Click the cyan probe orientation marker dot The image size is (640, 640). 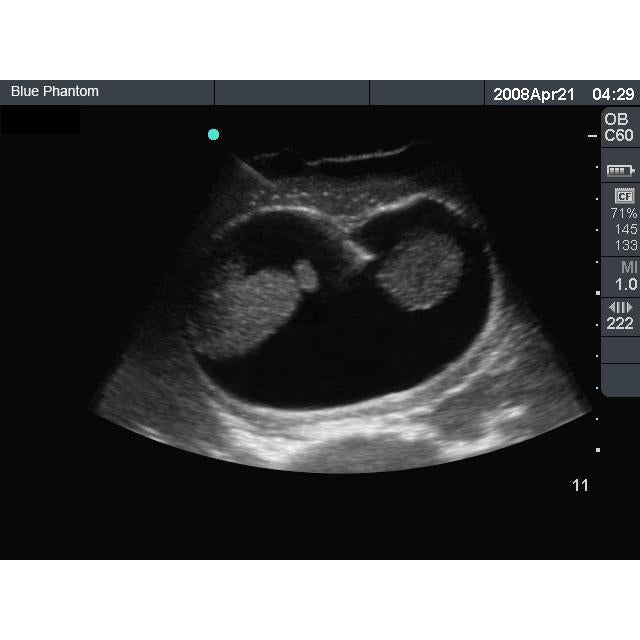tap(213, 134)
